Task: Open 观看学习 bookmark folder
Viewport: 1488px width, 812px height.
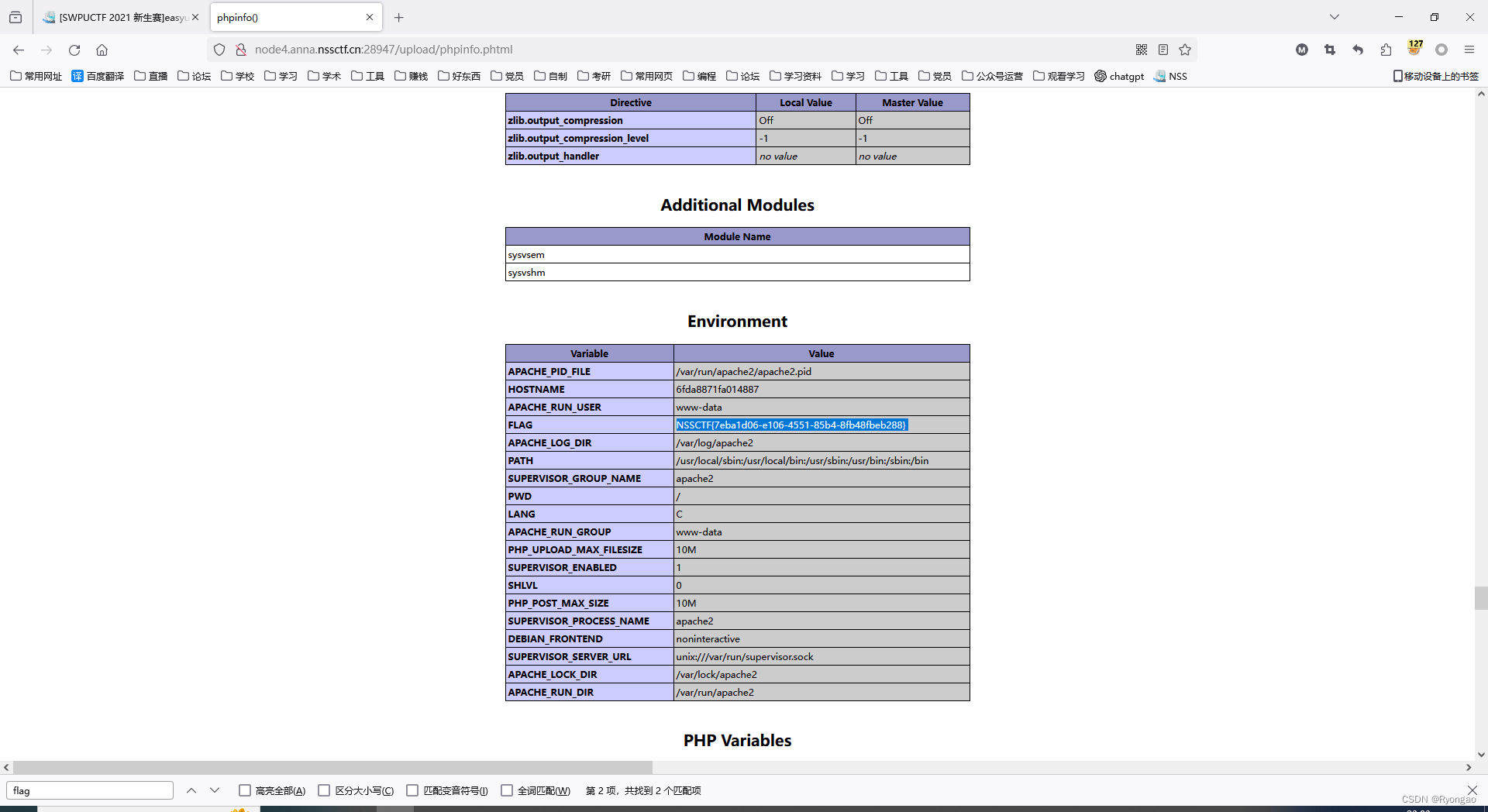Action: pos(1059,76)
